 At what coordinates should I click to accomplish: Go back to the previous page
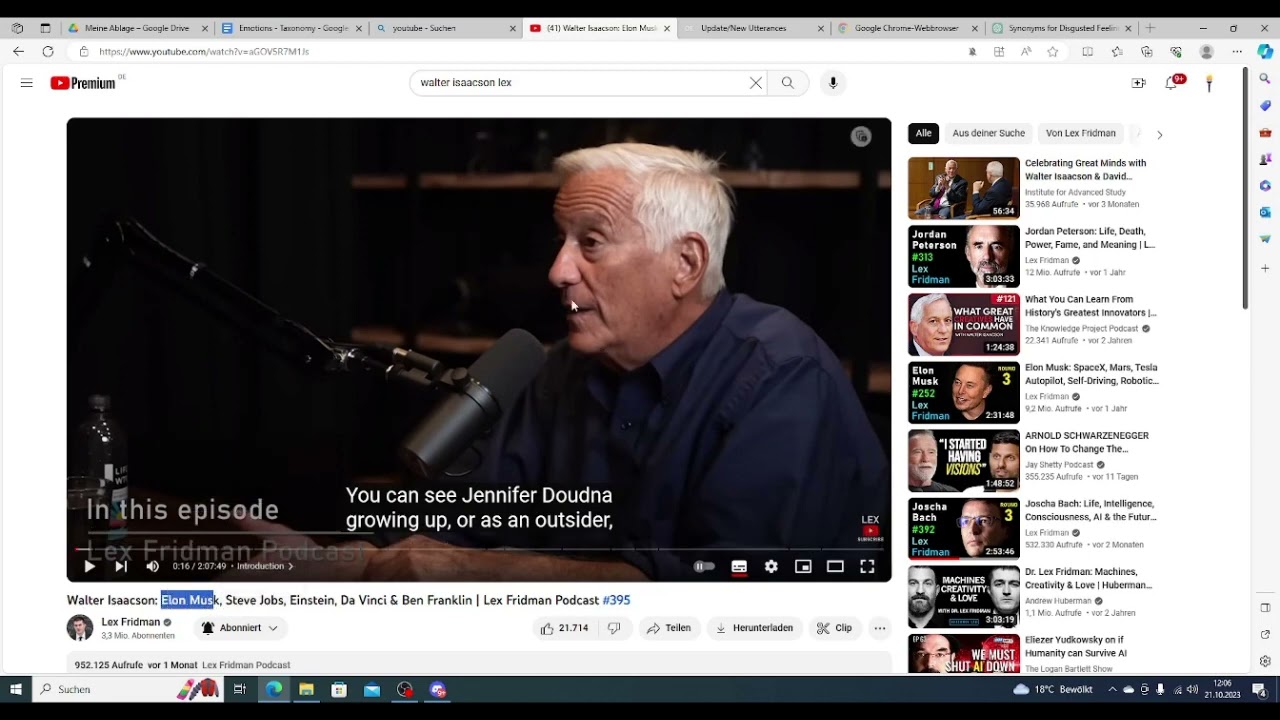18,51
